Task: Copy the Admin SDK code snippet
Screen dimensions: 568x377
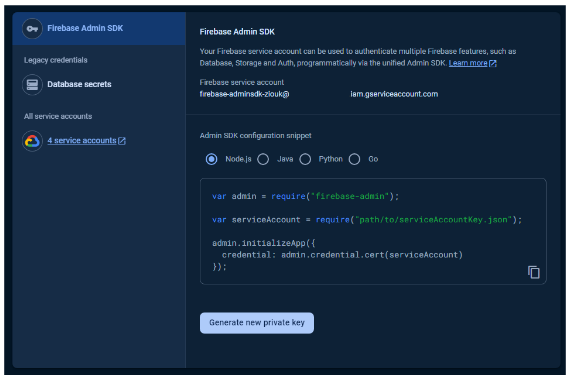Action: 534,272
